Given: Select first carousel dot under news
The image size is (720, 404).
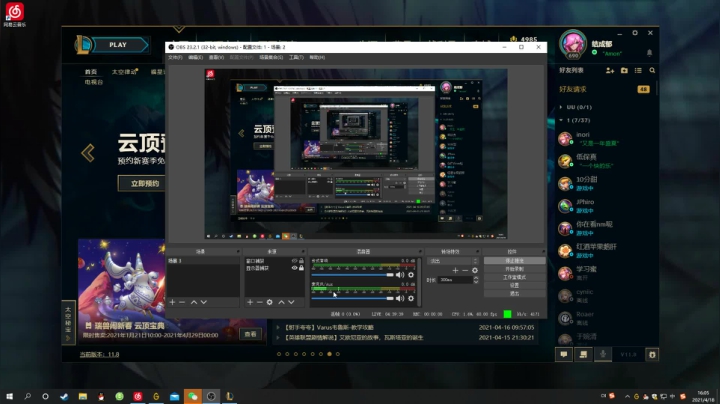Looking at the screenshot, I should pos(279,354).
